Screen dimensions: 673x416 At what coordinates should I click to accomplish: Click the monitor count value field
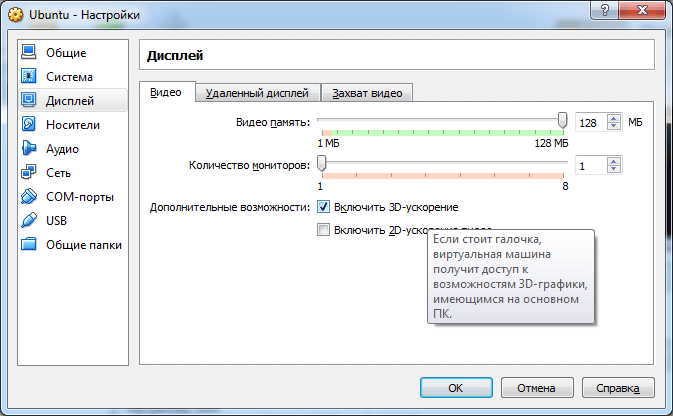[x=591, y=166]
